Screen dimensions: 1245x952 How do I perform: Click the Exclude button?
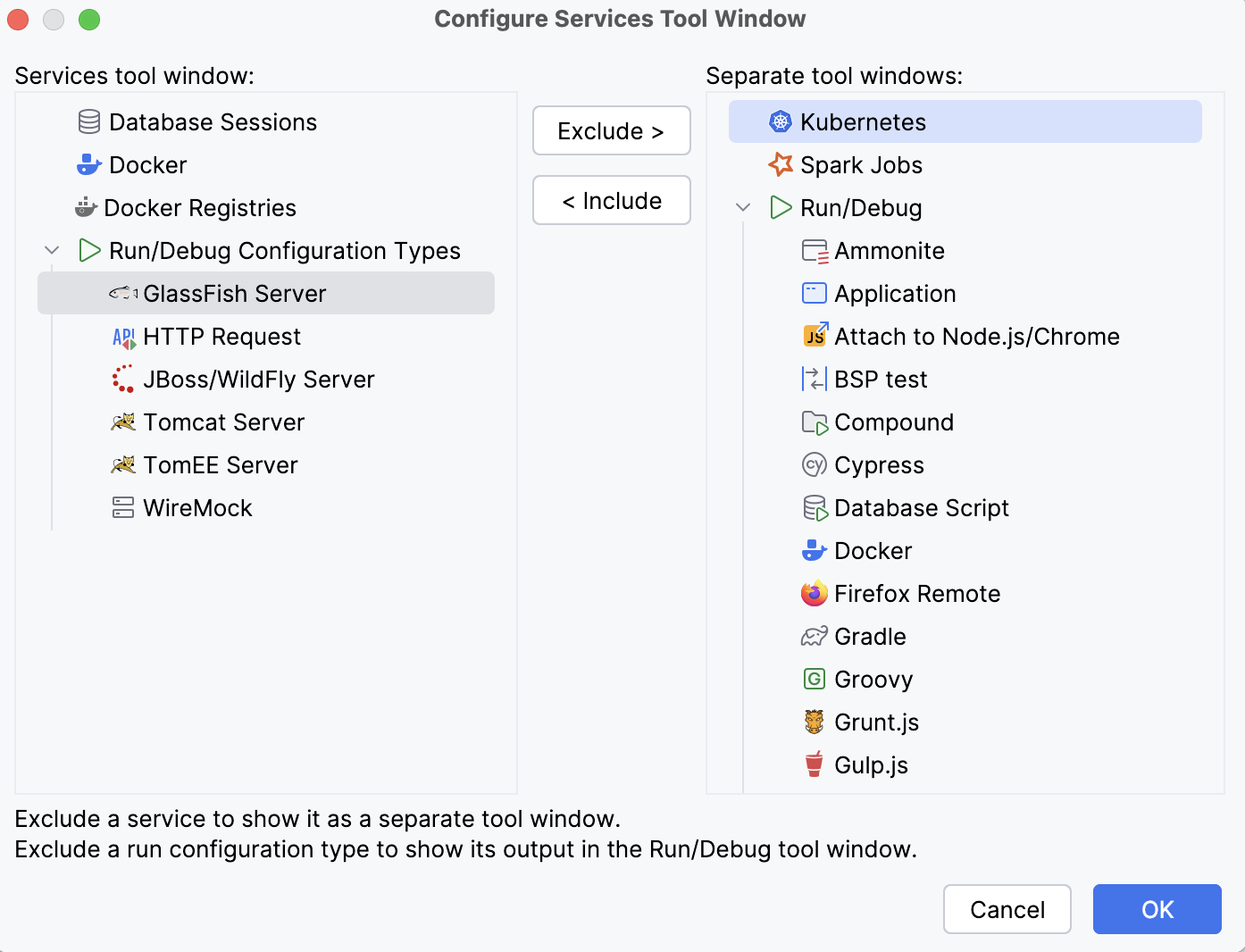coord(611,130)
